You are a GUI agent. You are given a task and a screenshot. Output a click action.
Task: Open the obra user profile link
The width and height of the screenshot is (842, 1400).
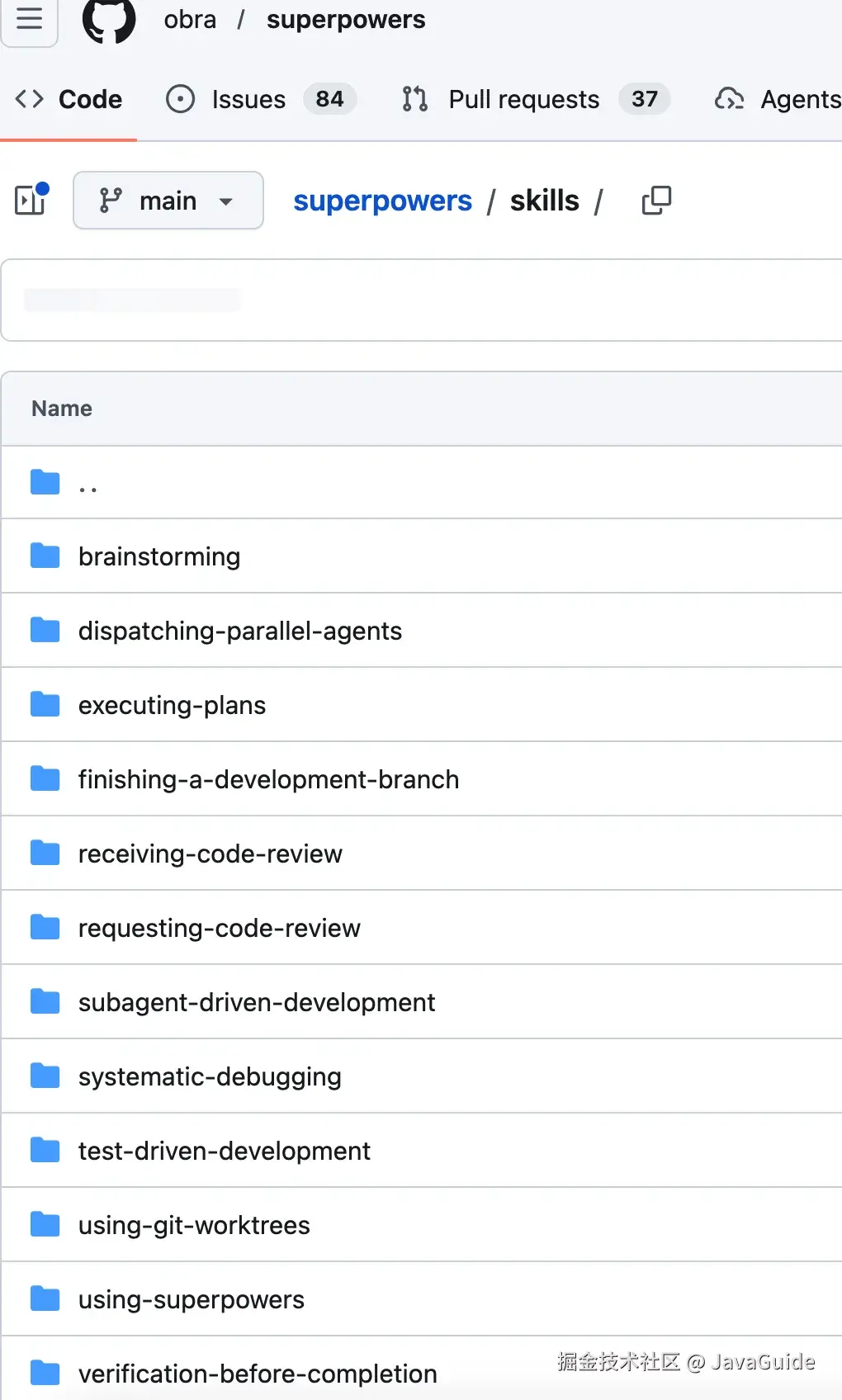click(190, 20)
